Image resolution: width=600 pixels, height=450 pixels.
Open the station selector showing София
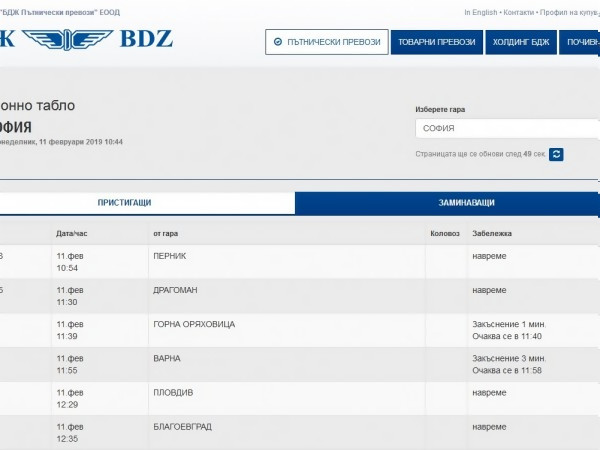tap(507, 128)
